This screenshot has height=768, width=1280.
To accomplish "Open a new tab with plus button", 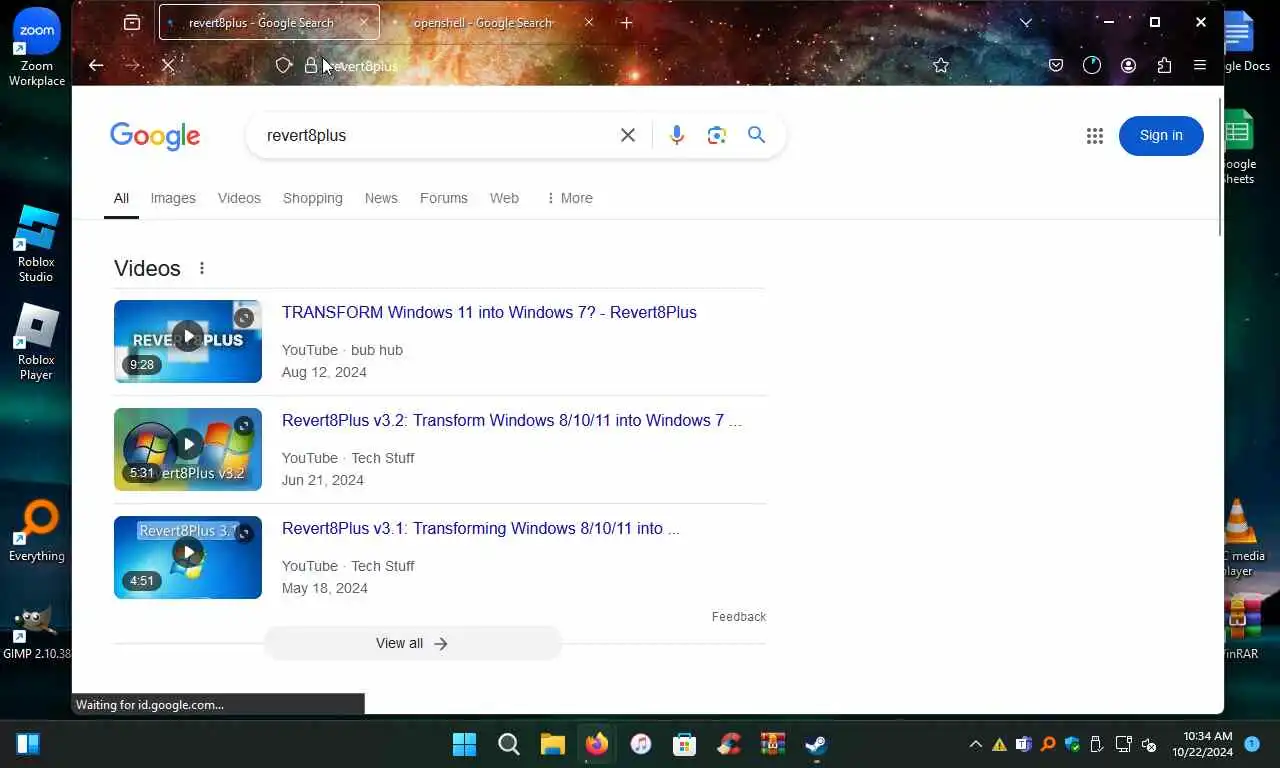I will click(x=626, y=22).
